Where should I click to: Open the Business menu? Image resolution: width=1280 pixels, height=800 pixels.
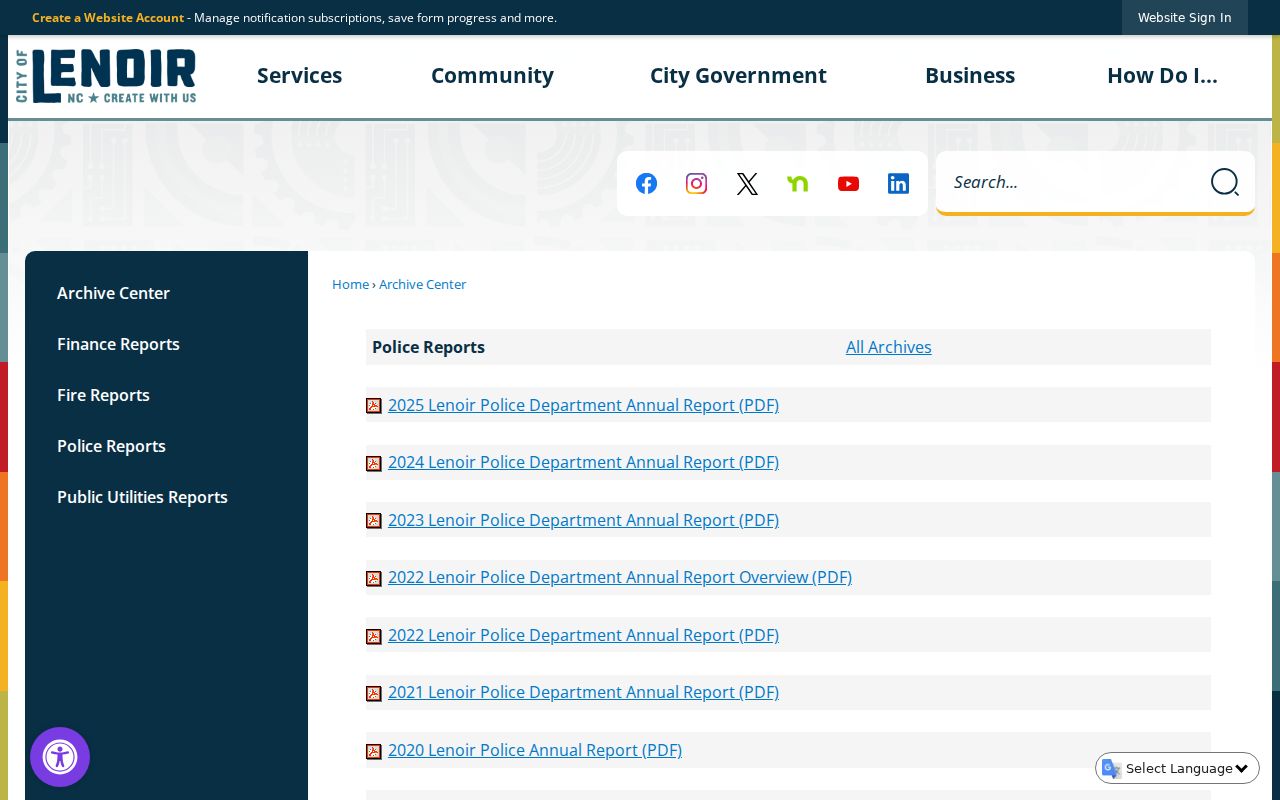pyautogui.click(x=970, y=76)
